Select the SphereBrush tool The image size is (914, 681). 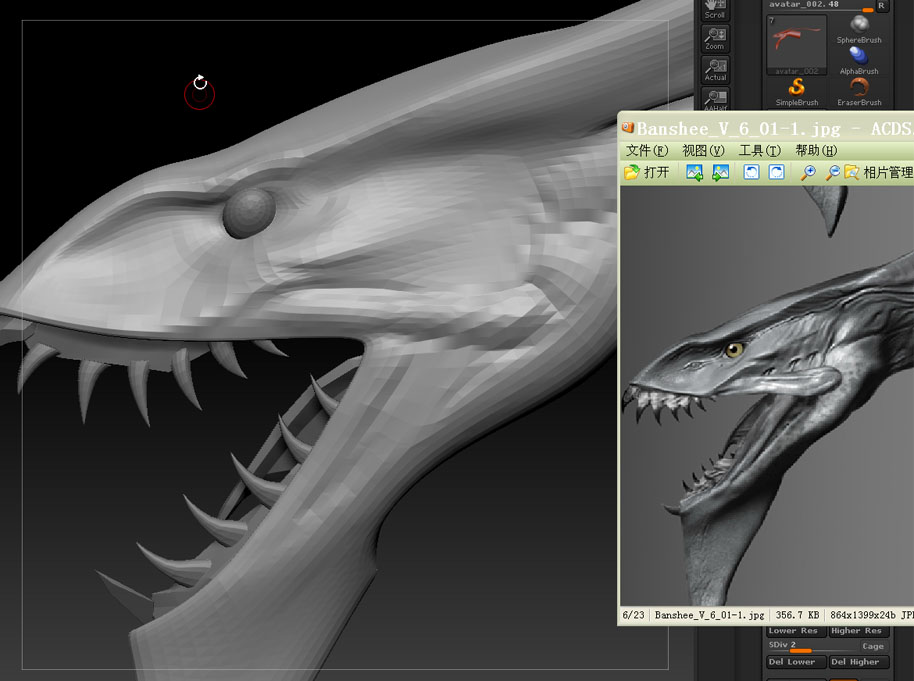tap(859, 30)
